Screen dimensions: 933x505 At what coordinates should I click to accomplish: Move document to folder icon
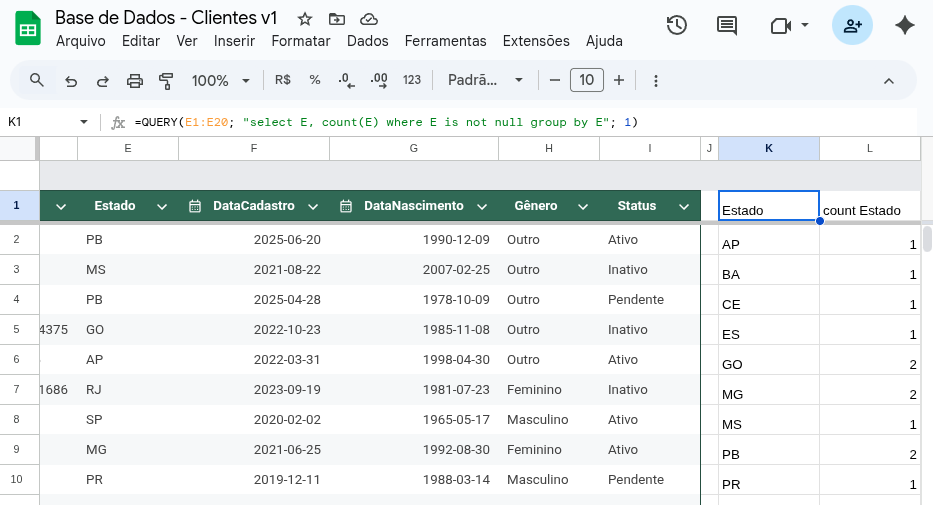[x=337, y=19]
